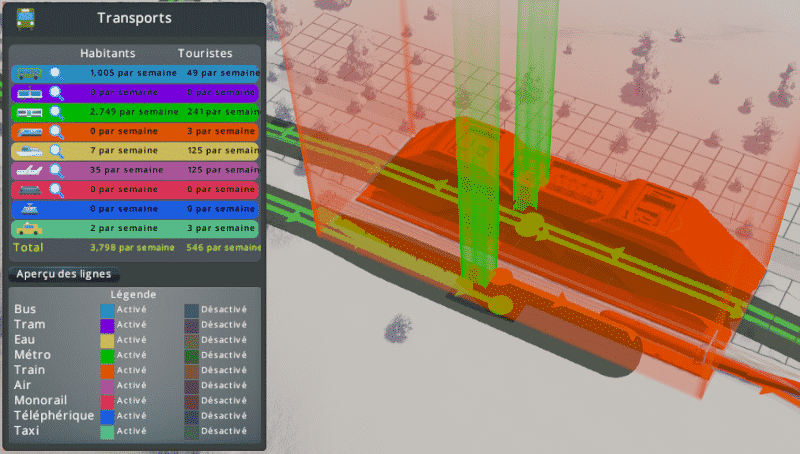The image size is (800, 454).
Task: Click the magnifier next to the tram icon
Action: pyautogui.click(x=56, y=92)
